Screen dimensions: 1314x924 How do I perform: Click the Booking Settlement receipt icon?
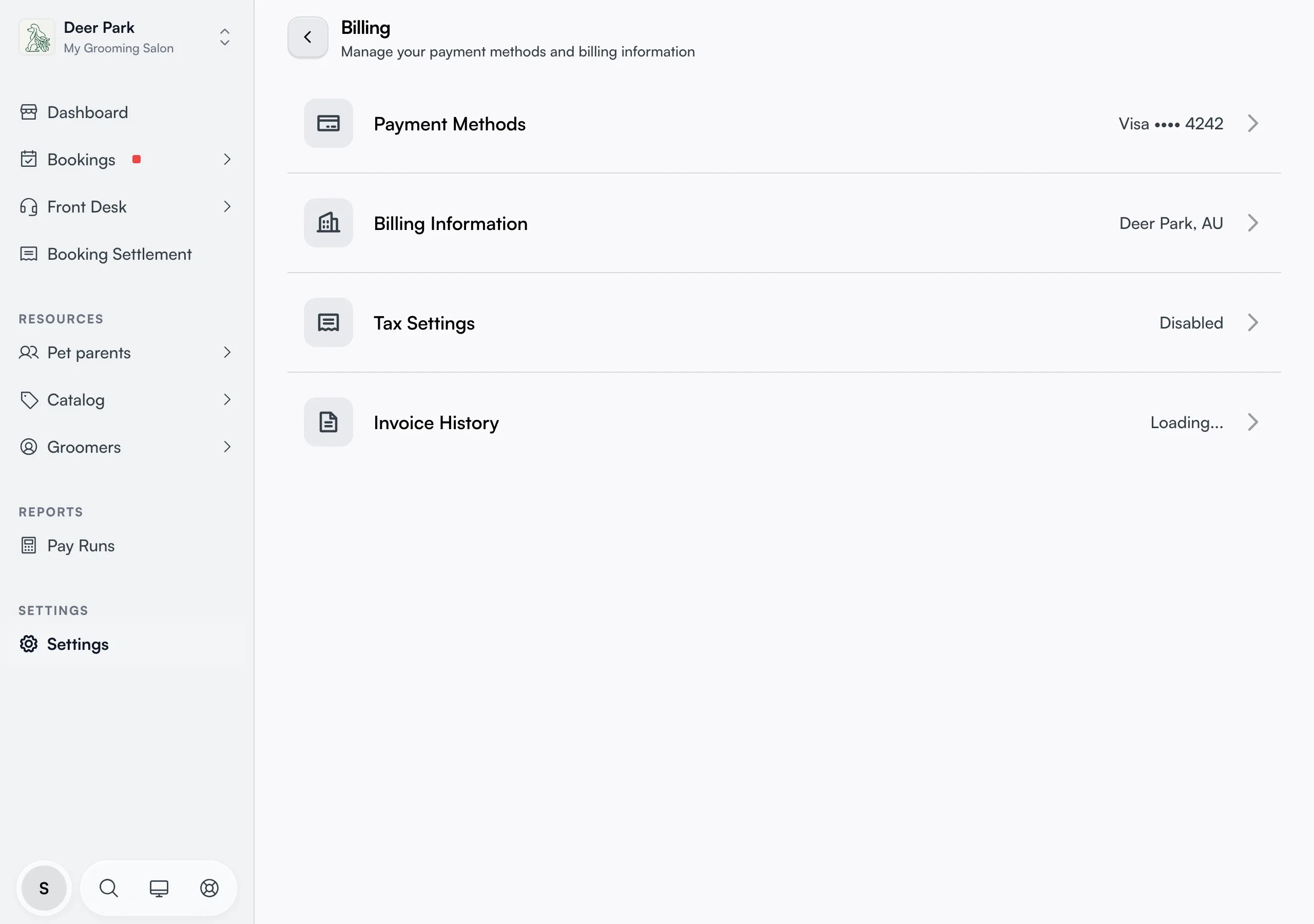click(29, 254)
